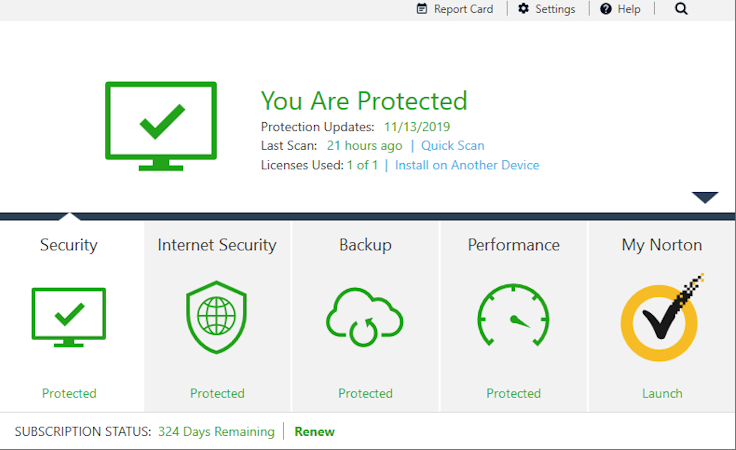Image resolution: width=736 pixels, height=450 pixels.
Task: Click the Settings gear icon
Action: [x=523, y=8]
